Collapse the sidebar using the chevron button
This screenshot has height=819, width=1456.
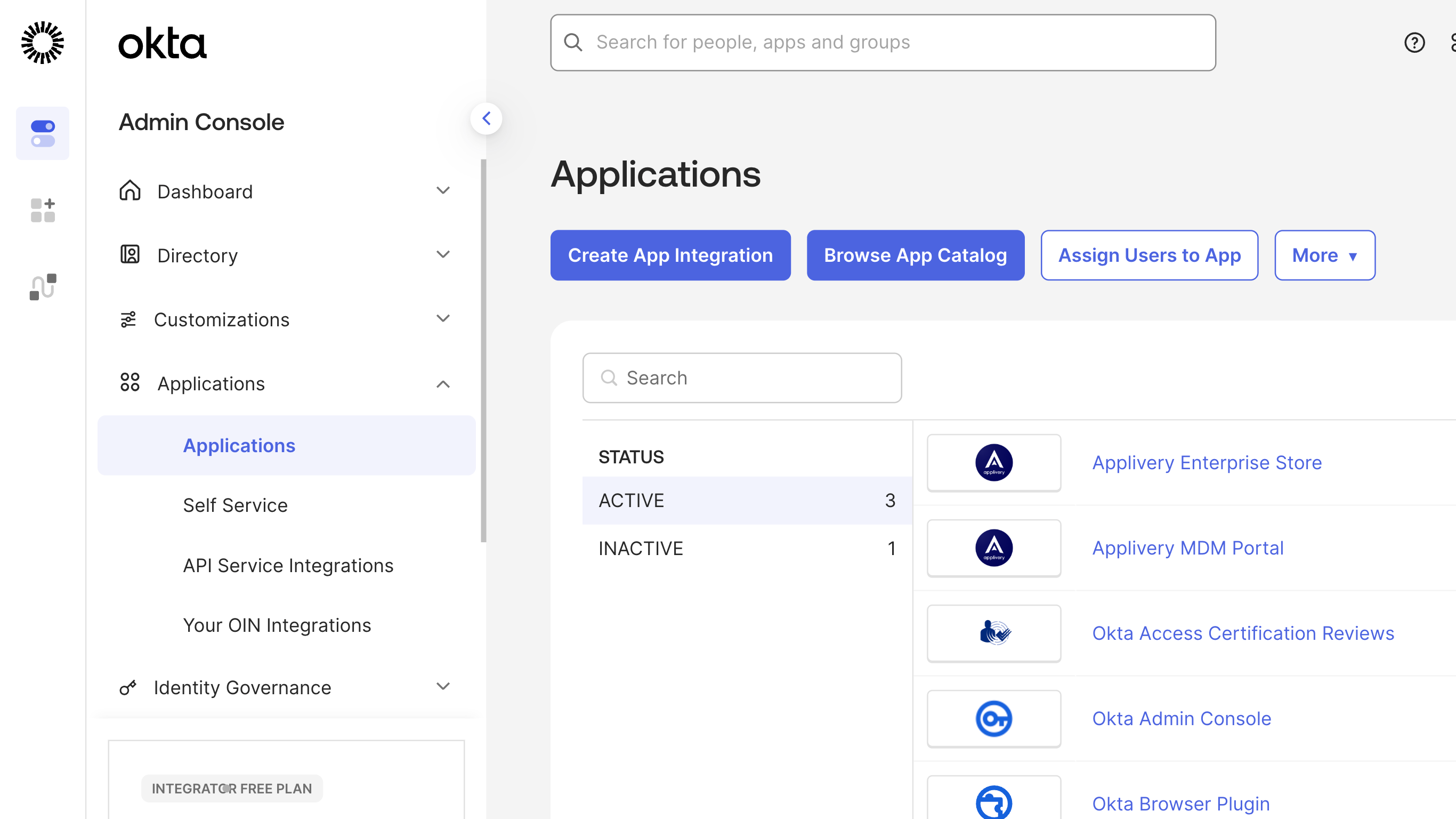pyautogui.click(x=486, y=118)
